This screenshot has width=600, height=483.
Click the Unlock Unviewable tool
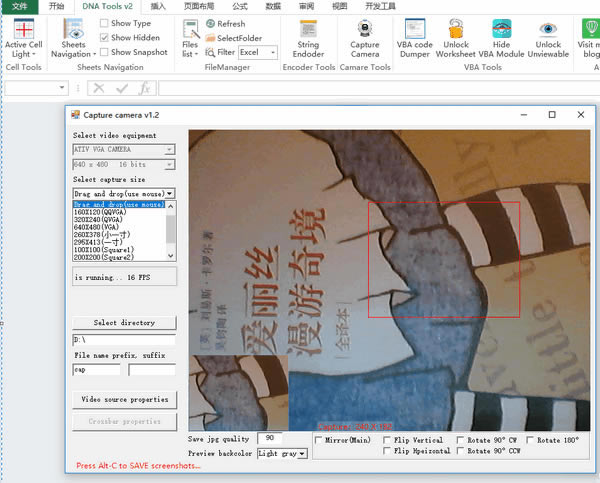548,39
